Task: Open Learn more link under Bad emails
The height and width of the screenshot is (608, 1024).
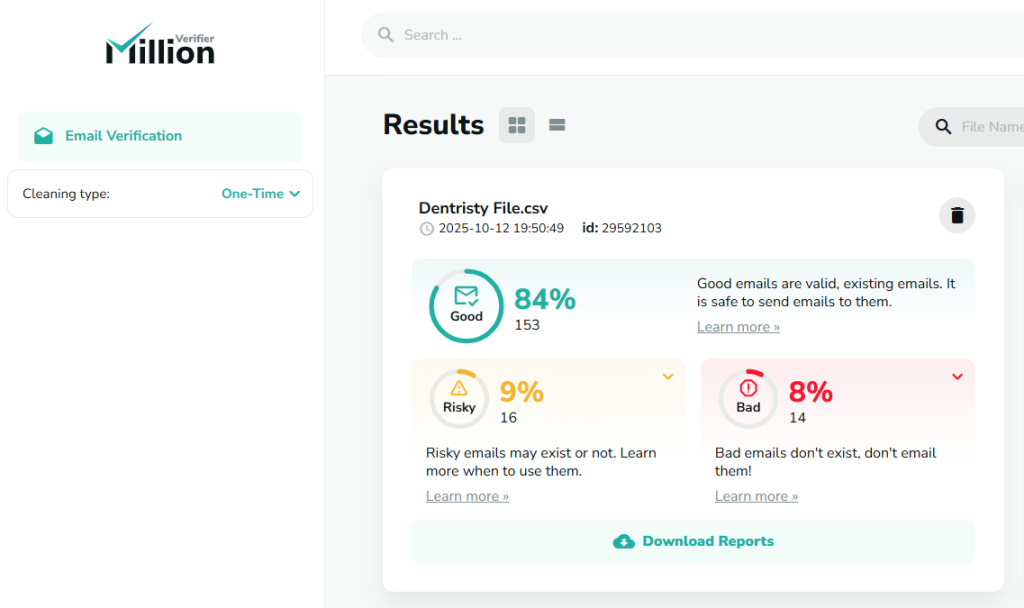Action: (756, 496)
